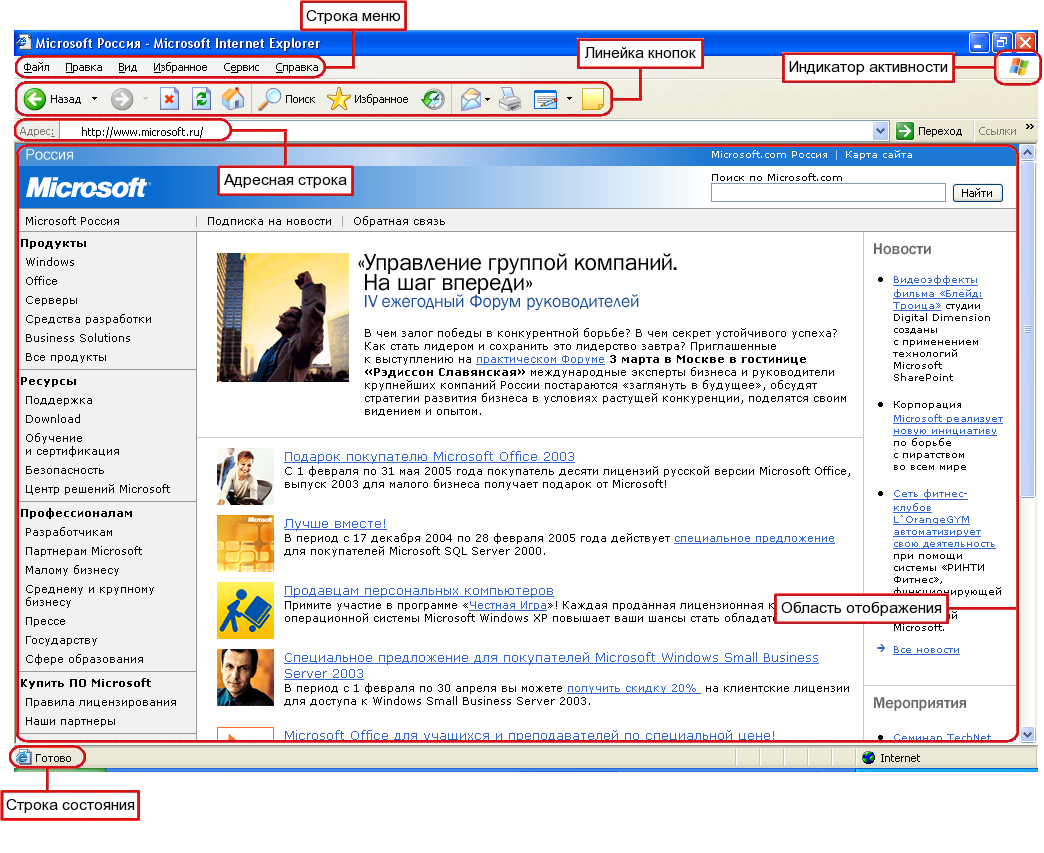Expand the address bar dropdown list
This screenshot has width=1044, height=853.
[x=880, y=131]
